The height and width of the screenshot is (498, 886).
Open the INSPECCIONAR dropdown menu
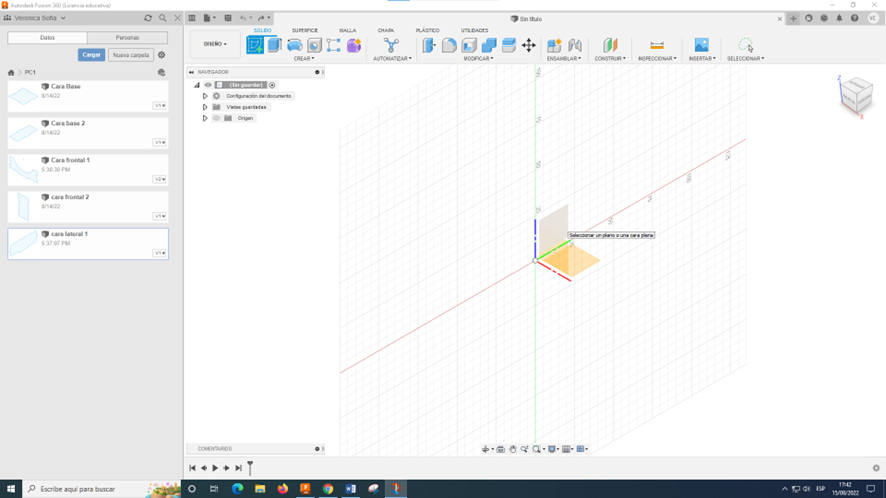pos(657,58)
